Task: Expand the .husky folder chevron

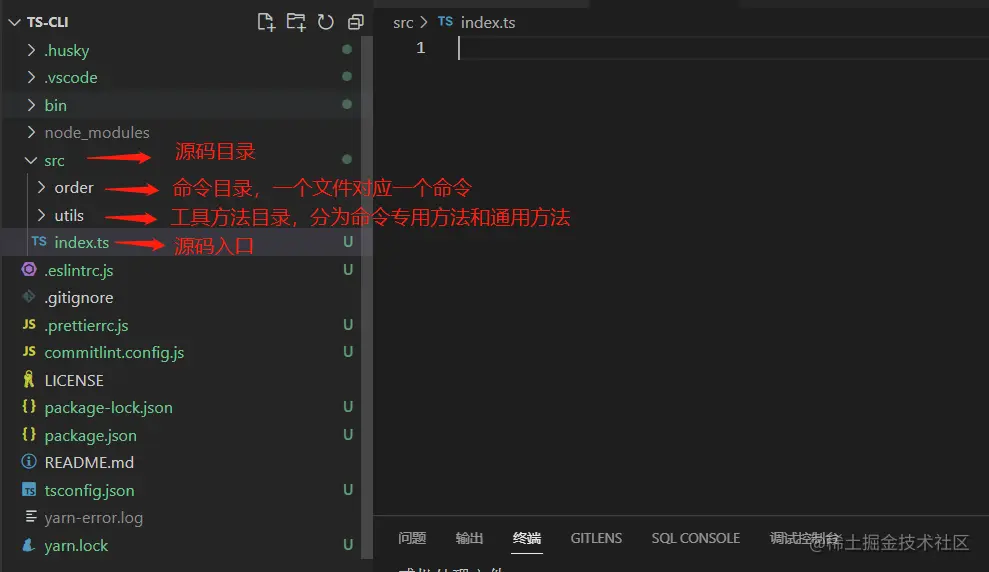Action: [31, 50]
